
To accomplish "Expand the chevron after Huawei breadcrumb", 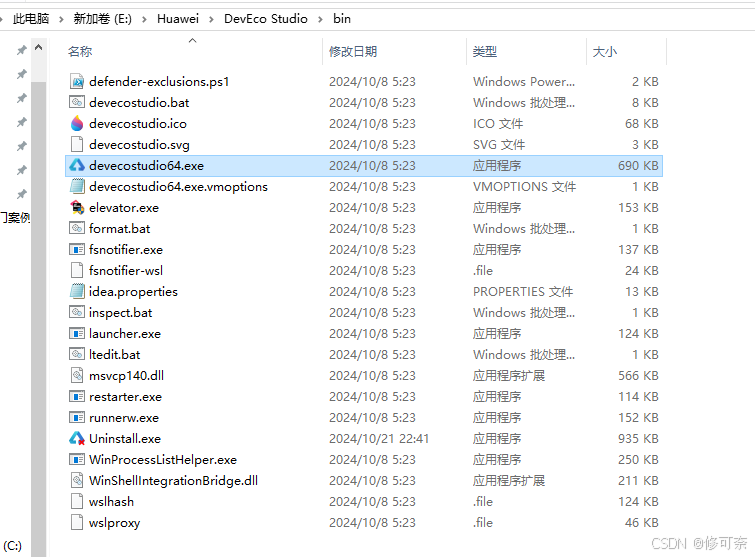I will pos(211,19).
